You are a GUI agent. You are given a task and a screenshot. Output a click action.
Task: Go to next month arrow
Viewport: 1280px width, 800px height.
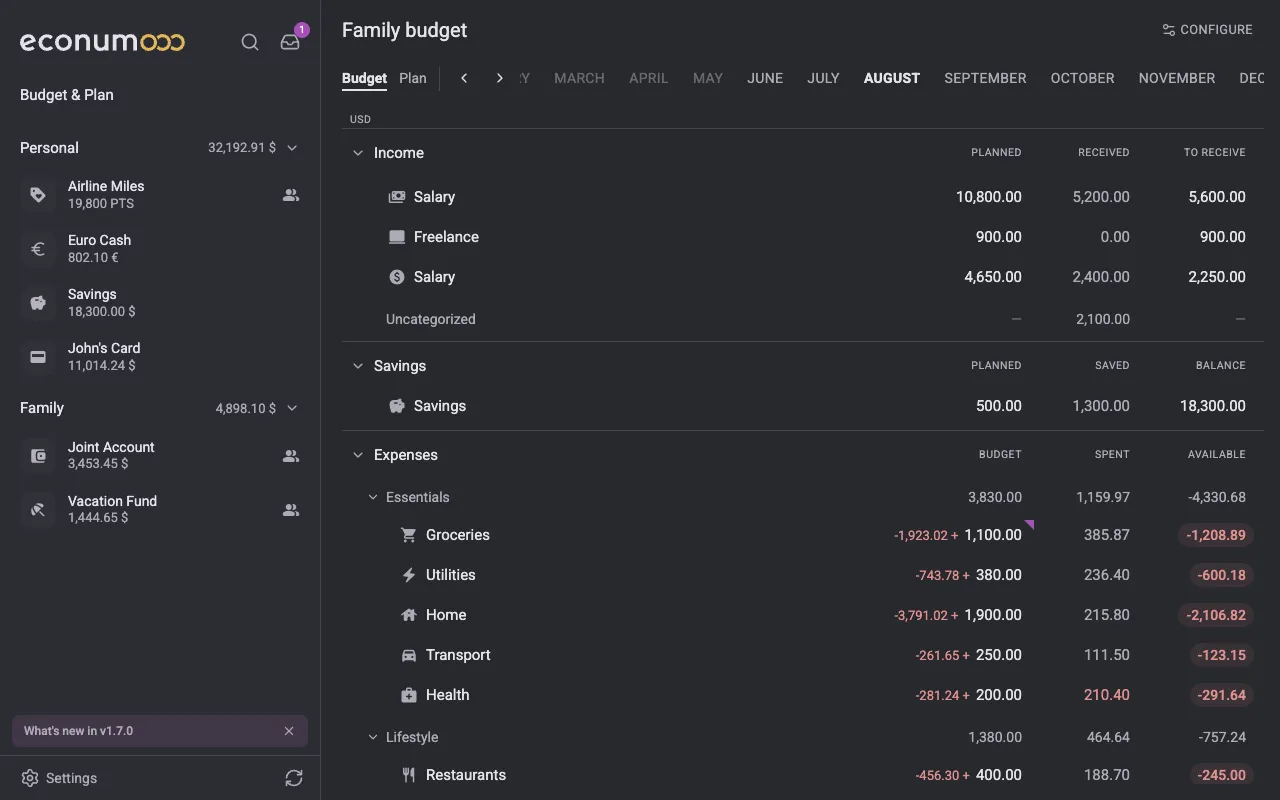[x=500, y=78]
